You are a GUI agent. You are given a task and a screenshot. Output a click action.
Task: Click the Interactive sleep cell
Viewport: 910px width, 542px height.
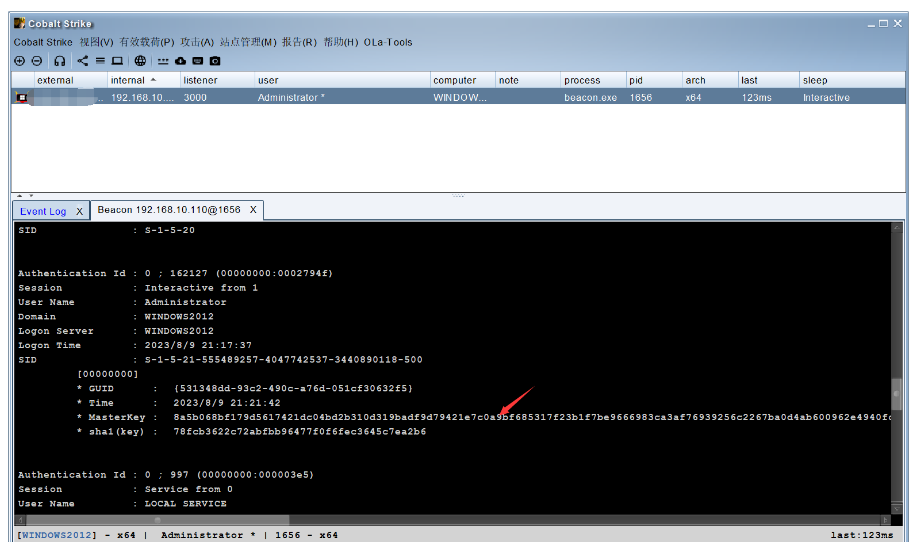coord(826,97)
